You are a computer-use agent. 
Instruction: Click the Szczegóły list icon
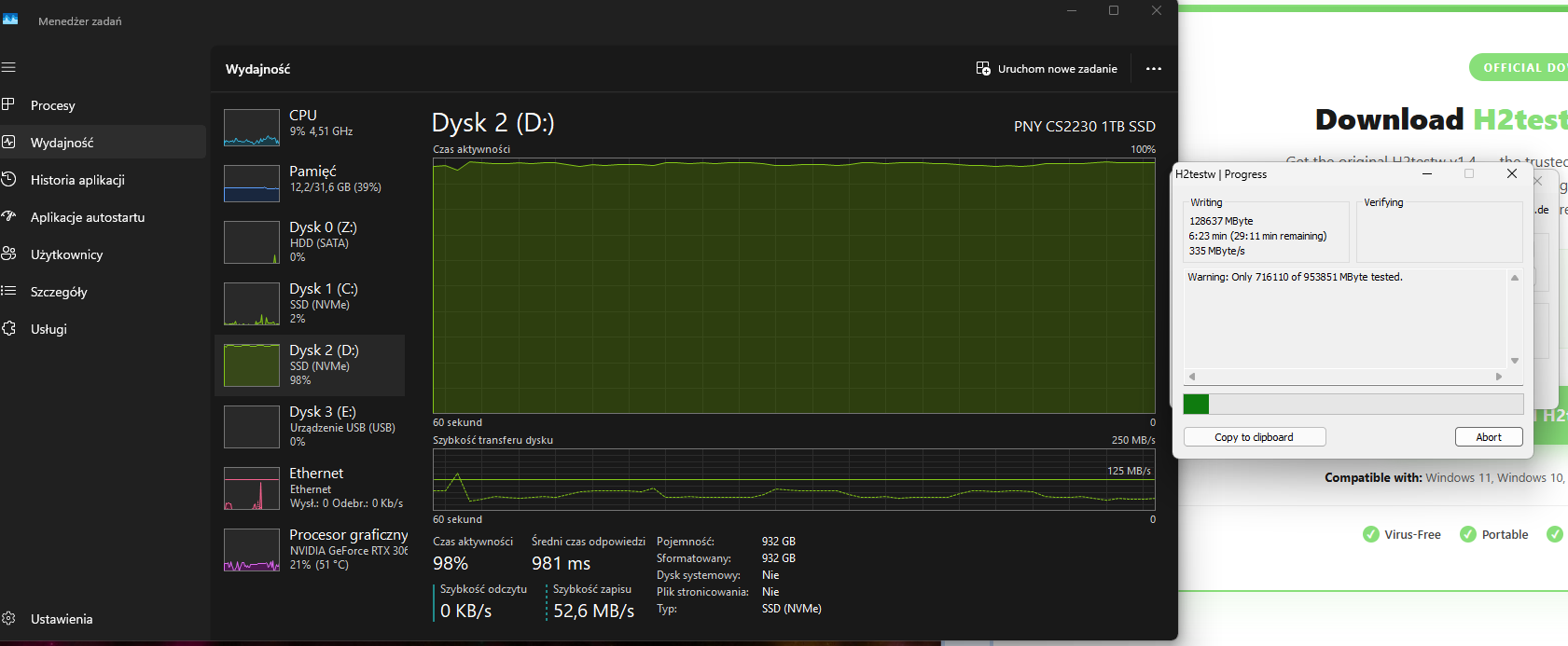coord(8,291)
